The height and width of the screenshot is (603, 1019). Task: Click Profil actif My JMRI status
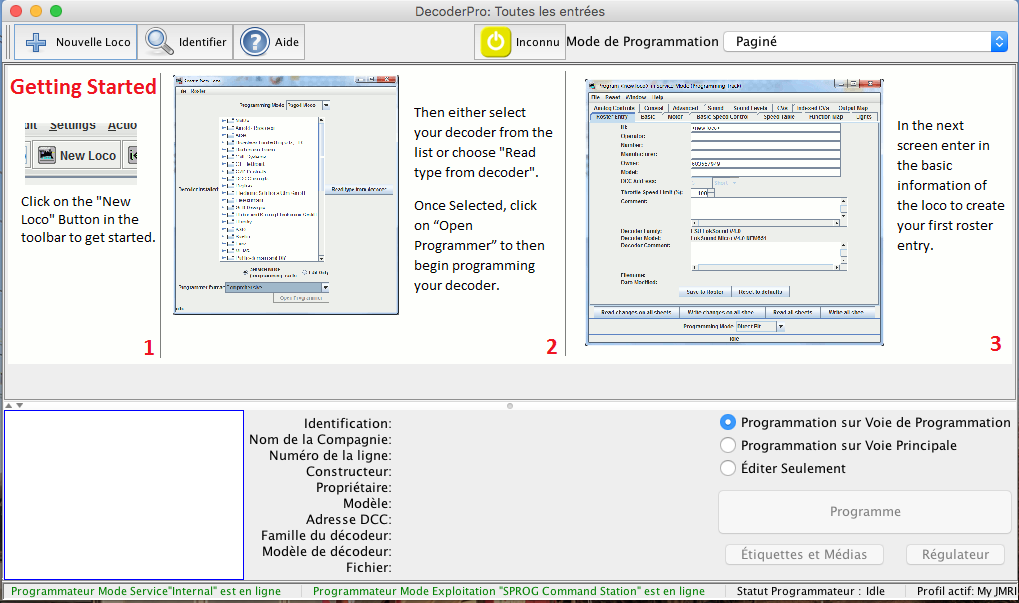pyautogui.click(x=966, y=591)
